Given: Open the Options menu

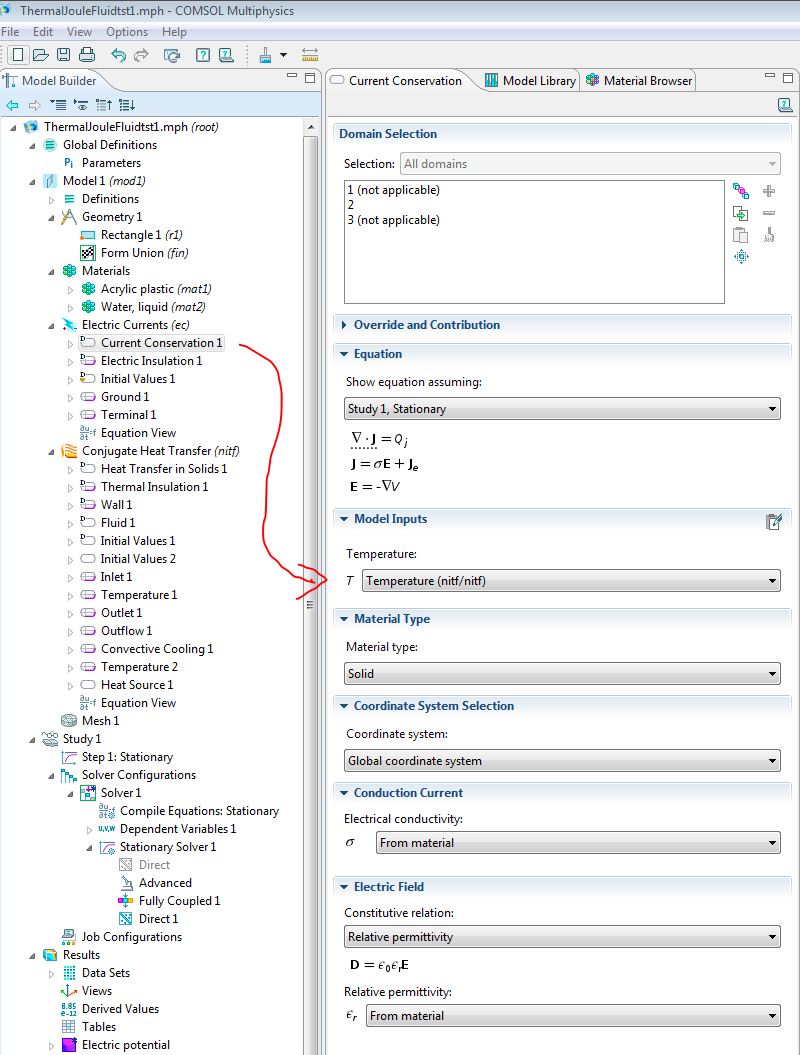Looking at the screenshot, I should click(x=126, y=32).
